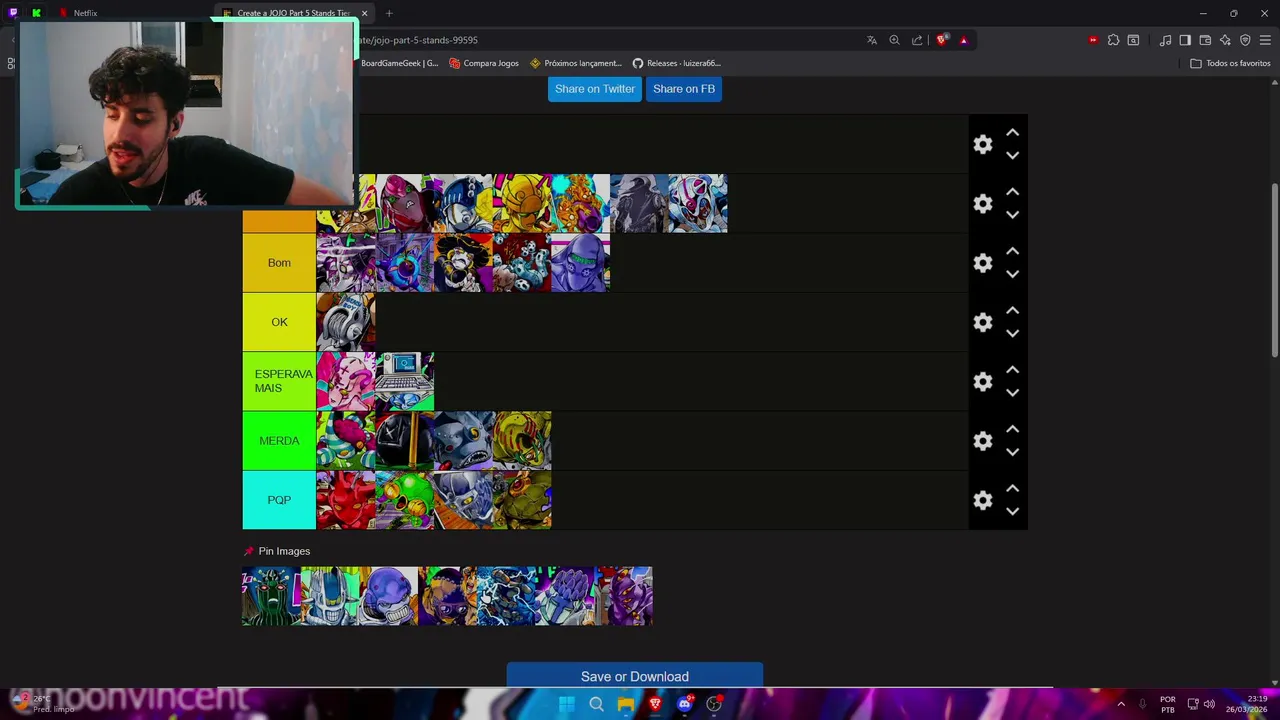1280x720 pixels.
Task: Open Brave Wallet icon
Action: (x=1205, y=40)
